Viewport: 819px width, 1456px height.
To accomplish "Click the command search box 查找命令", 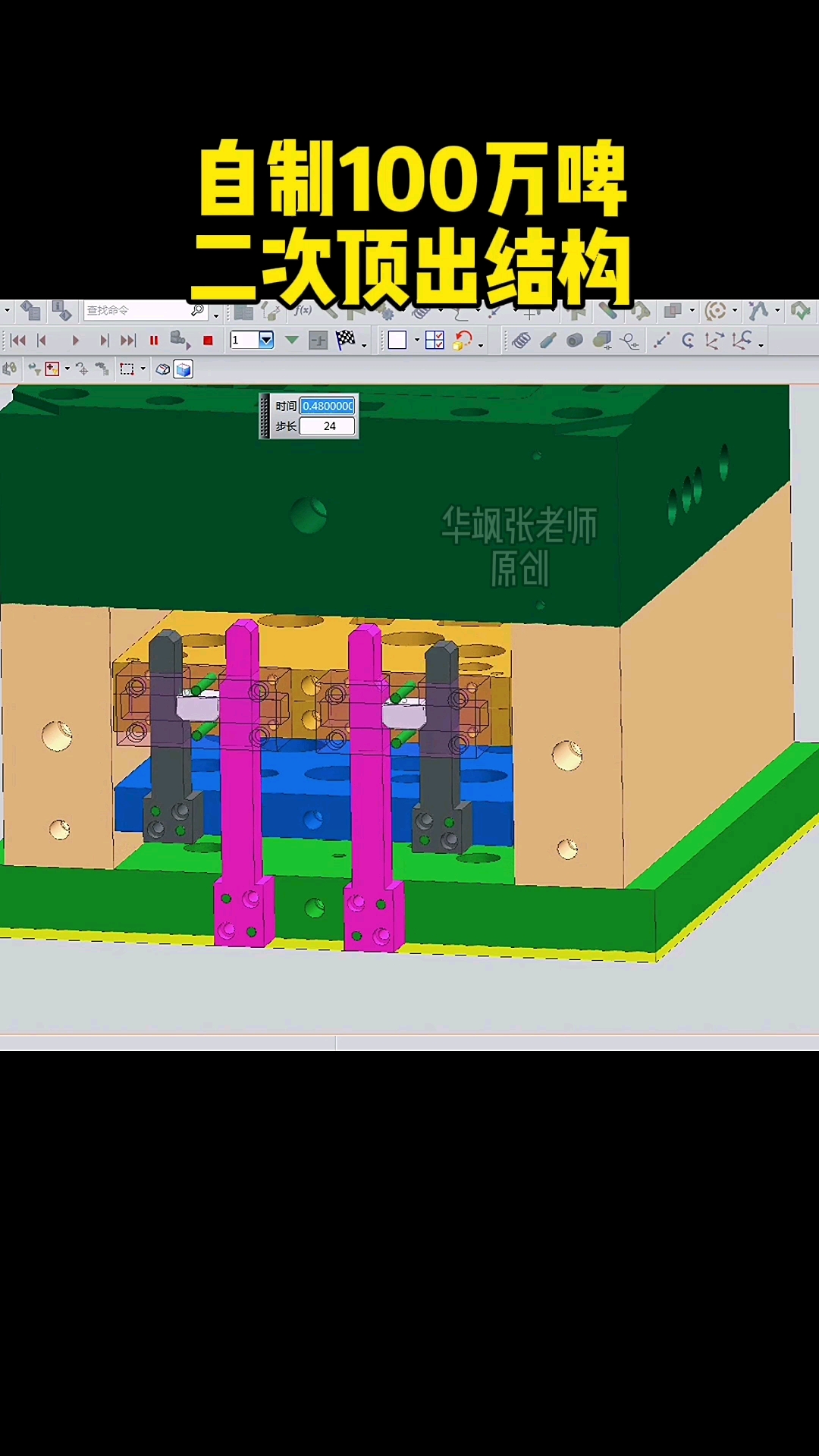I will [x=136, y=310].
